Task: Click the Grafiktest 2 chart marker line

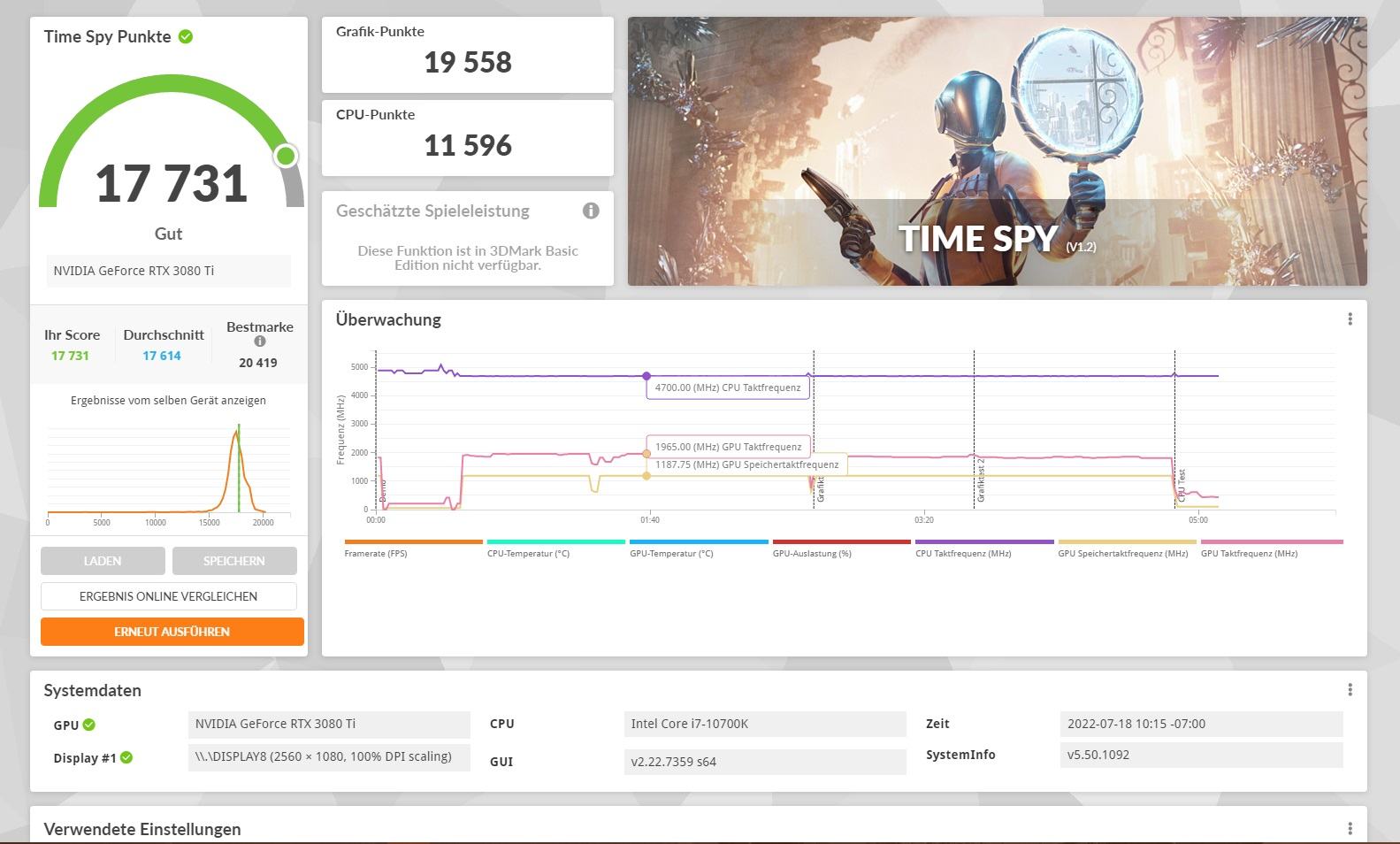Action: point(975,429)
